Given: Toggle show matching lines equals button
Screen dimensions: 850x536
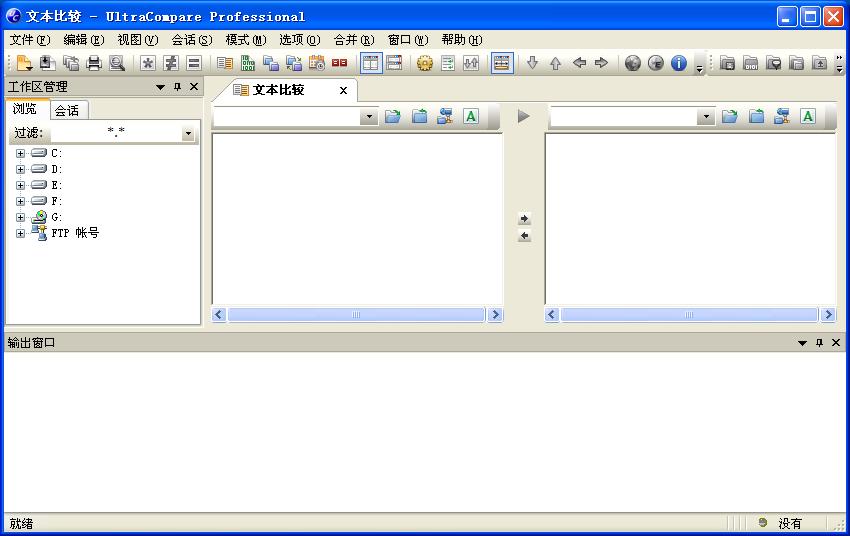Looking at the screenshot, I should point(194,63).
